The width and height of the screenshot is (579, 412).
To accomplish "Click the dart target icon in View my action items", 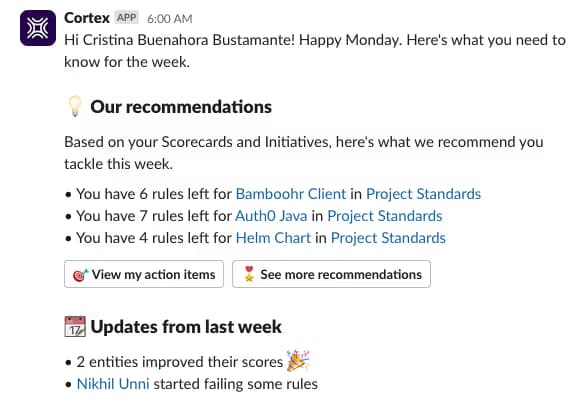I will point(80,275).
